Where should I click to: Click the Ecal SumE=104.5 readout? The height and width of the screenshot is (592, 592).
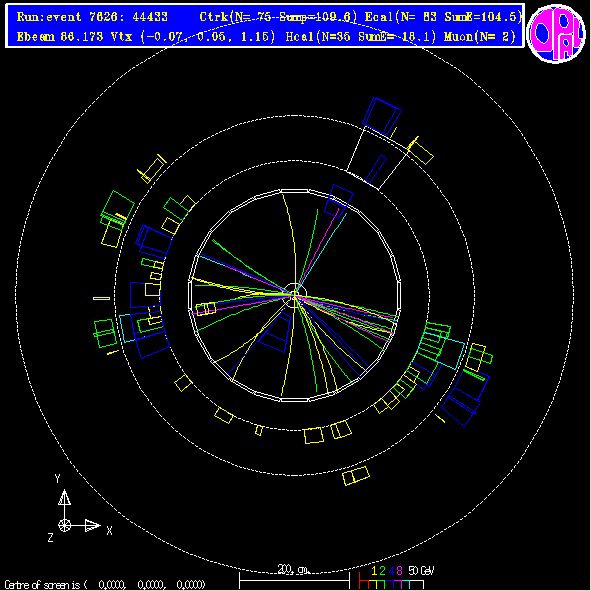(x=443, y=17)
